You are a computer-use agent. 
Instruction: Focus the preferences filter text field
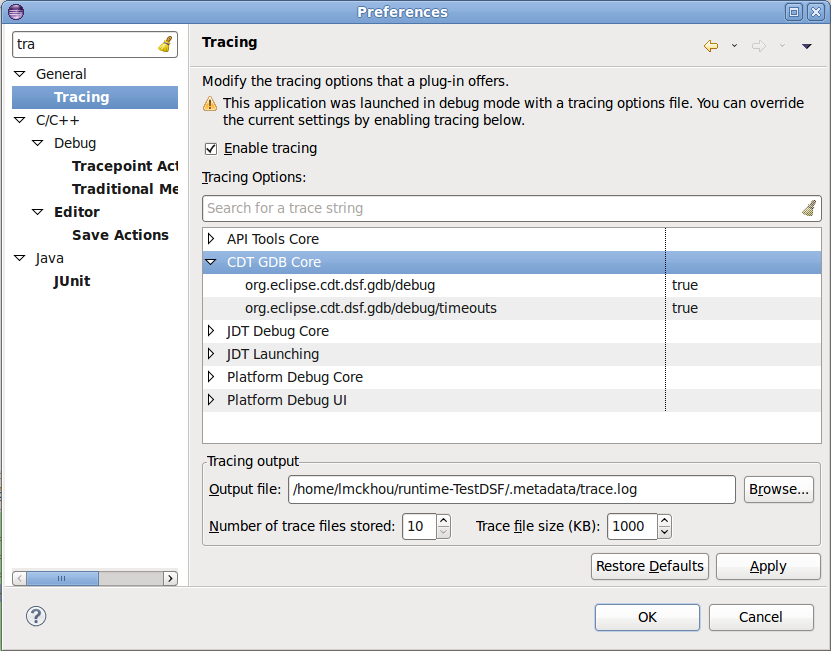pyautogui.click(x=85, y=44)
